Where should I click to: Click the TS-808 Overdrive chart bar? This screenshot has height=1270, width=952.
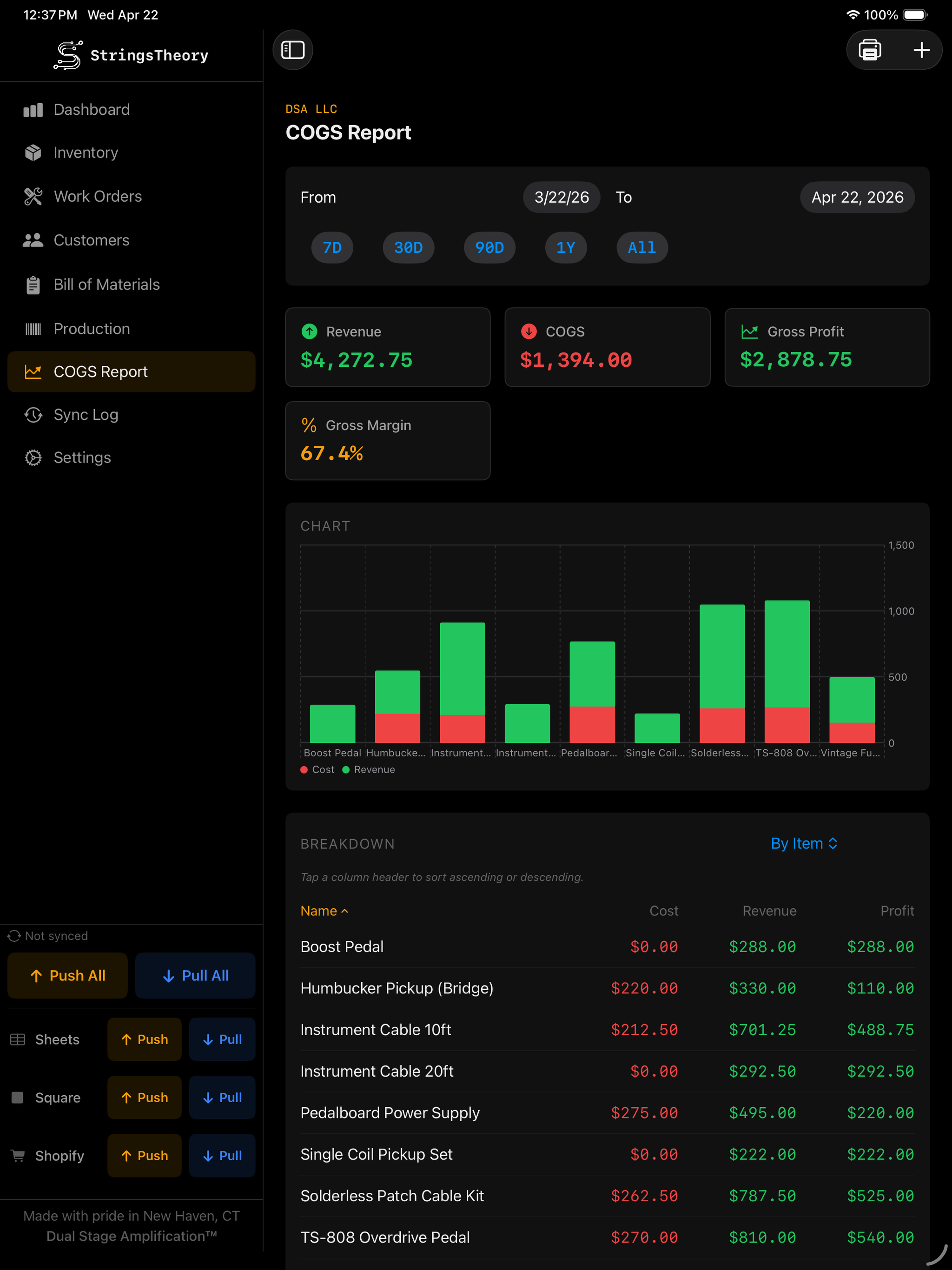pyautogui.click(x=787, y=672)
